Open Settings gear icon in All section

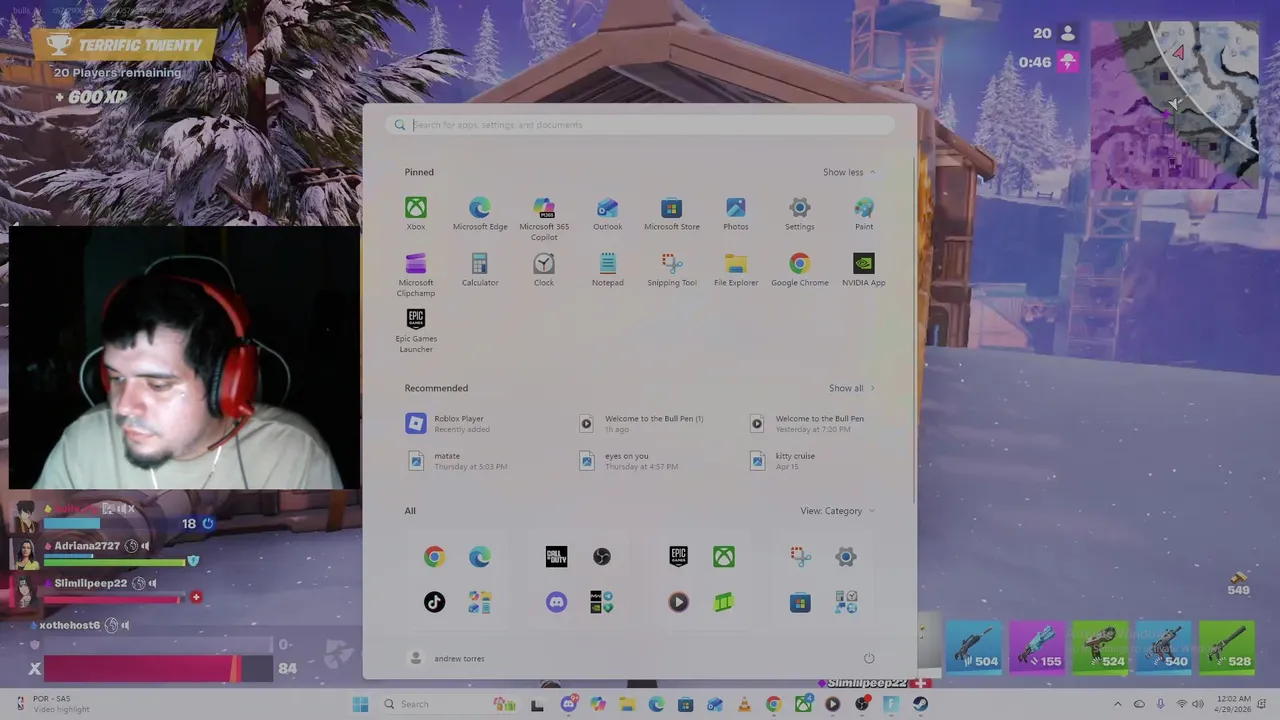point(845,556)
